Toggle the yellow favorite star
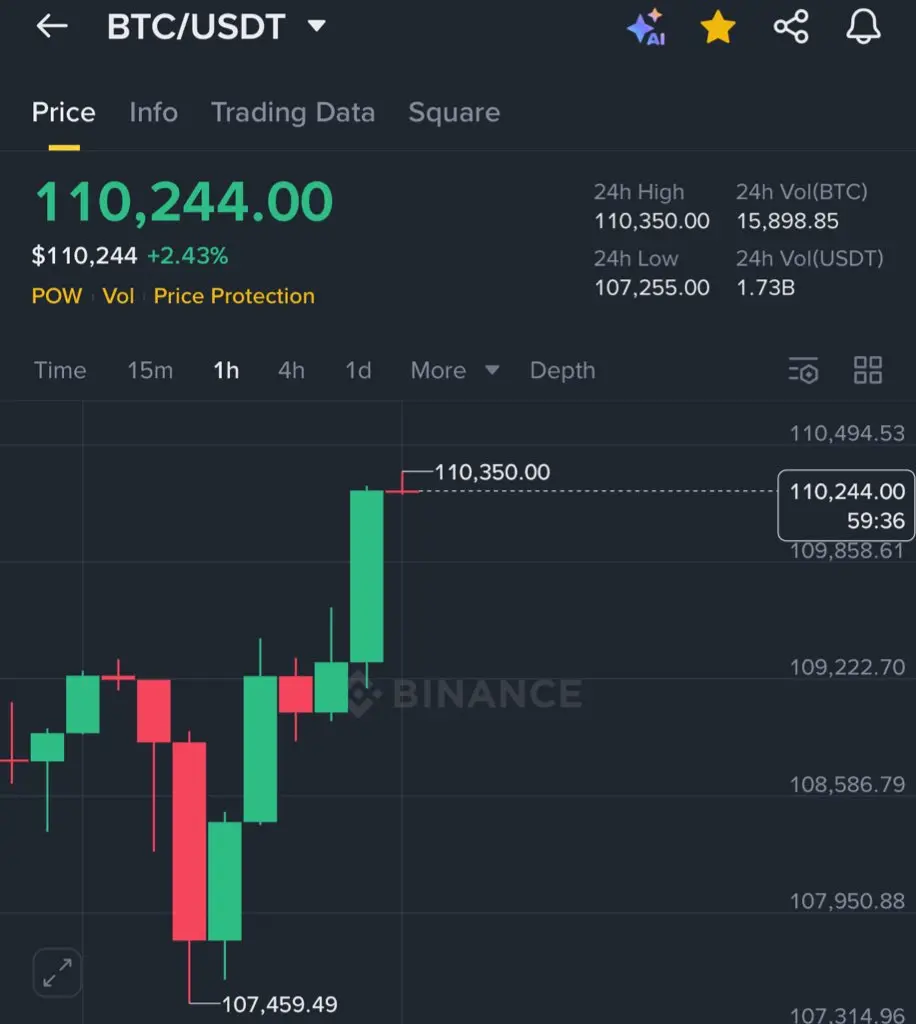The width and height of the screenshot is (916, 1024). point(718,27)
